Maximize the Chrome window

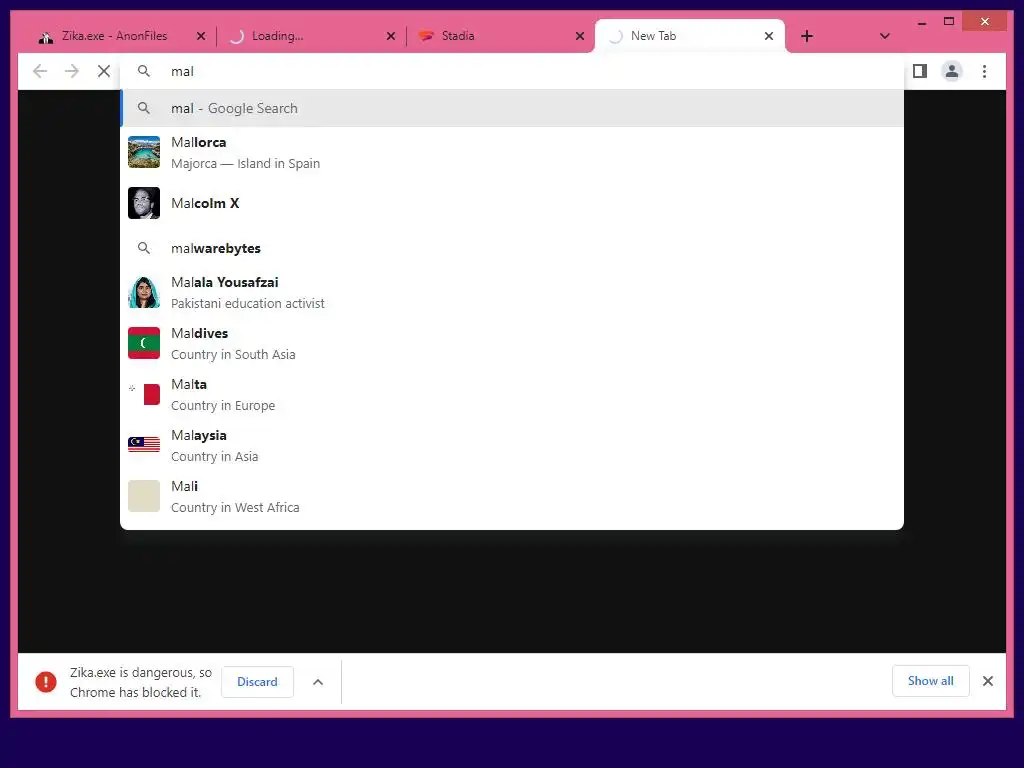click(949, 22)
